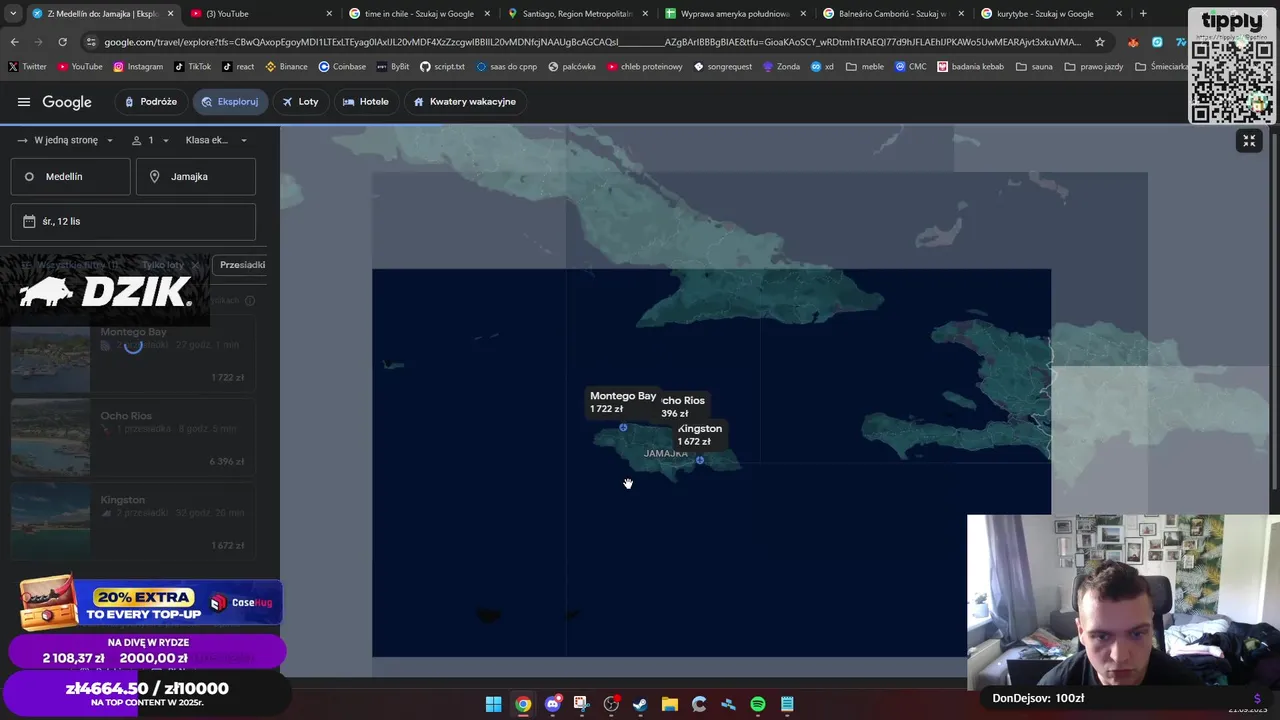Close the YouTube browser tab

[329, 14]
